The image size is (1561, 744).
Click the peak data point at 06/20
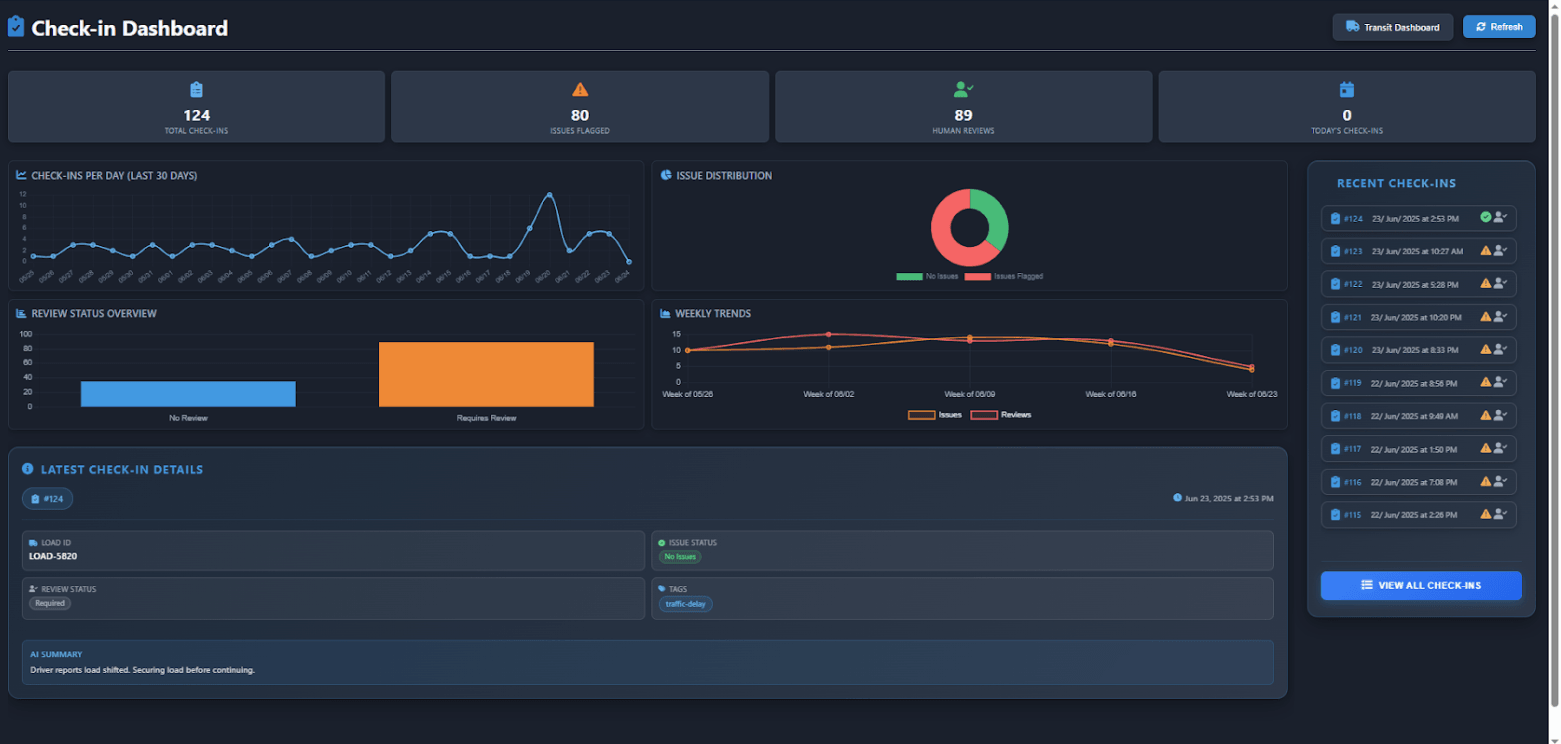coord(549,195)
